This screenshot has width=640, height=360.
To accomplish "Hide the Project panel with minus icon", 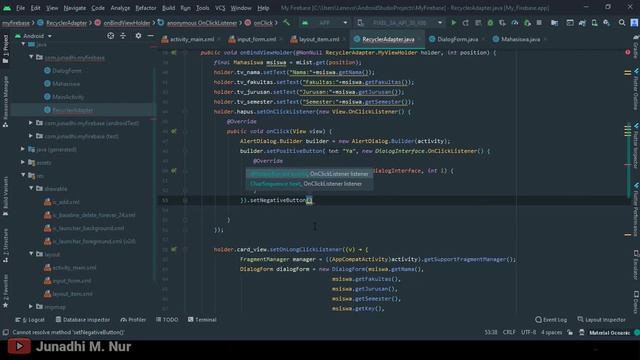I will coord(151,36).
